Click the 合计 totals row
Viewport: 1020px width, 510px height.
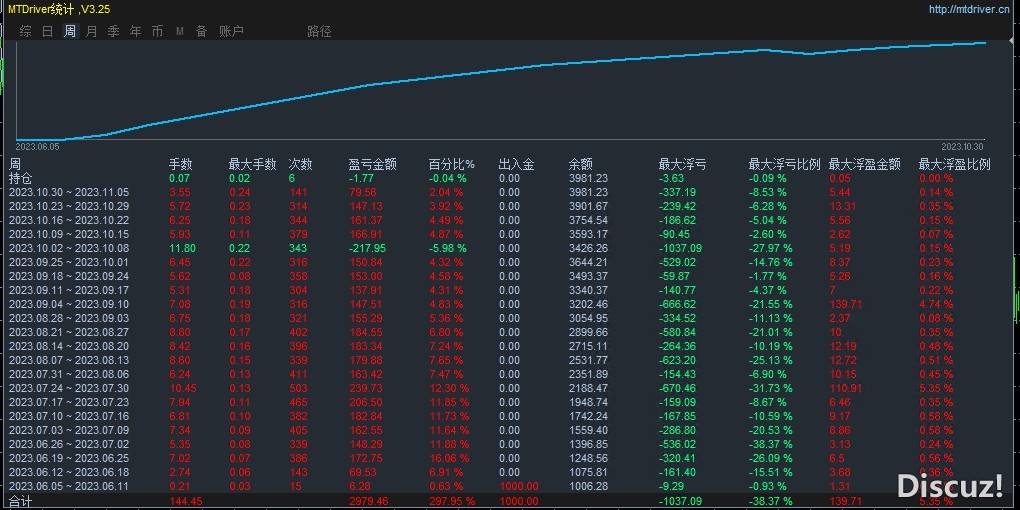pos(21,500)
